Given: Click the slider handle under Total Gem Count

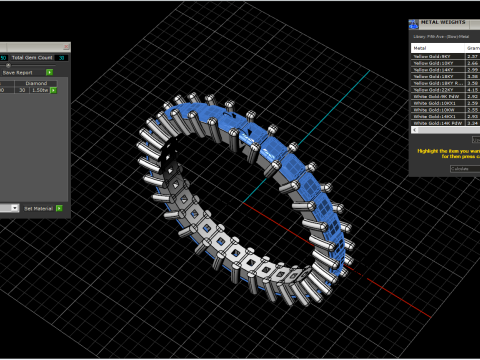Looking at the screenshot, I should 8,65.
